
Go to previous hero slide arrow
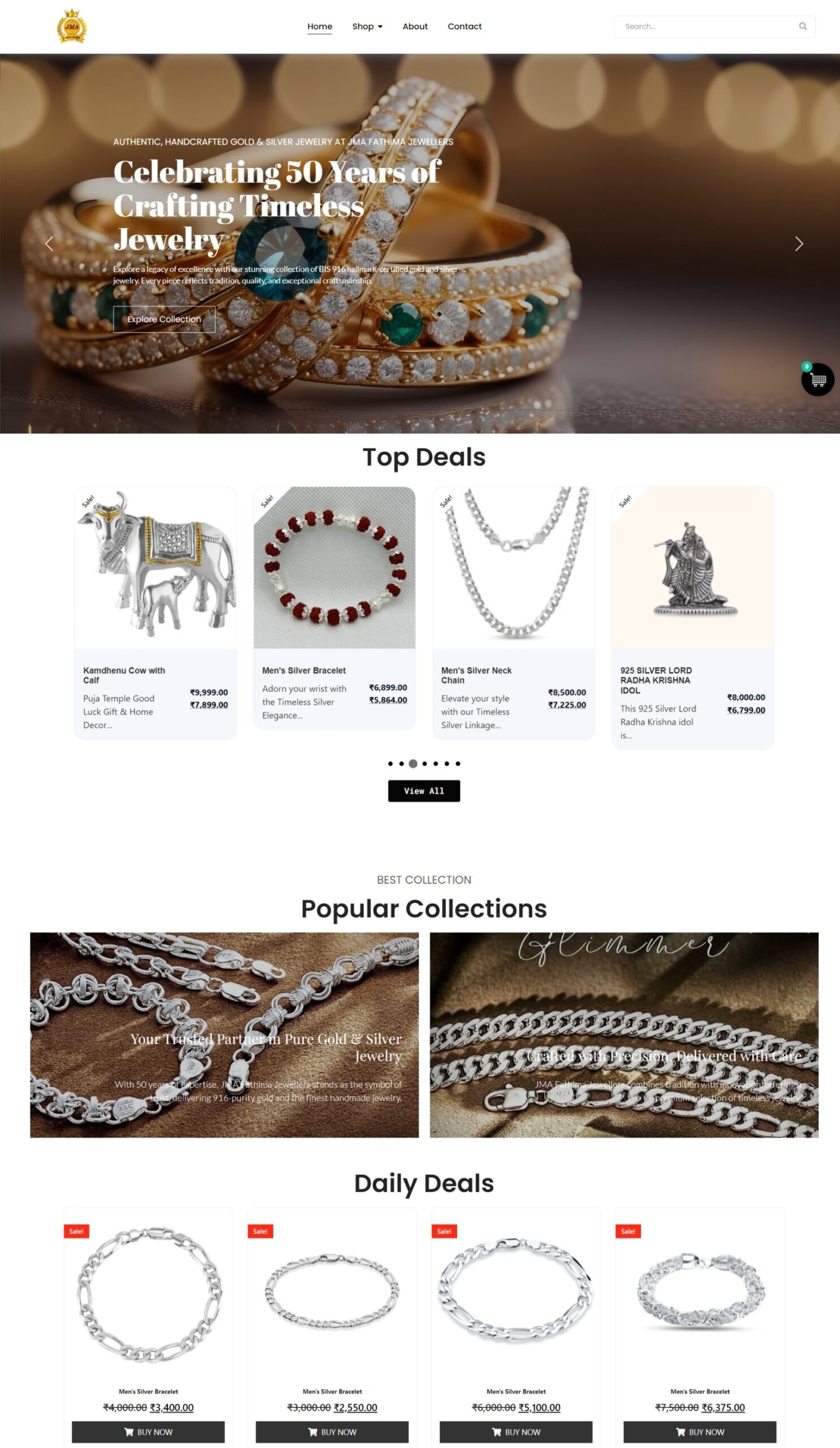[49, 244]
